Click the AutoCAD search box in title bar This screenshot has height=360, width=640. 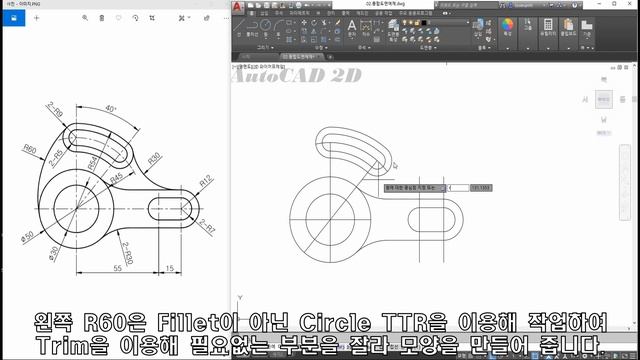tap(467, 5)
